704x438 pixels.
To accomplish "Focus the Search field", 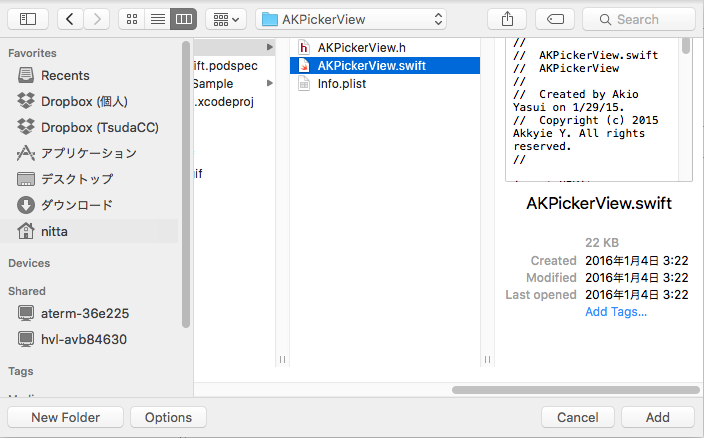I will 638,19.
